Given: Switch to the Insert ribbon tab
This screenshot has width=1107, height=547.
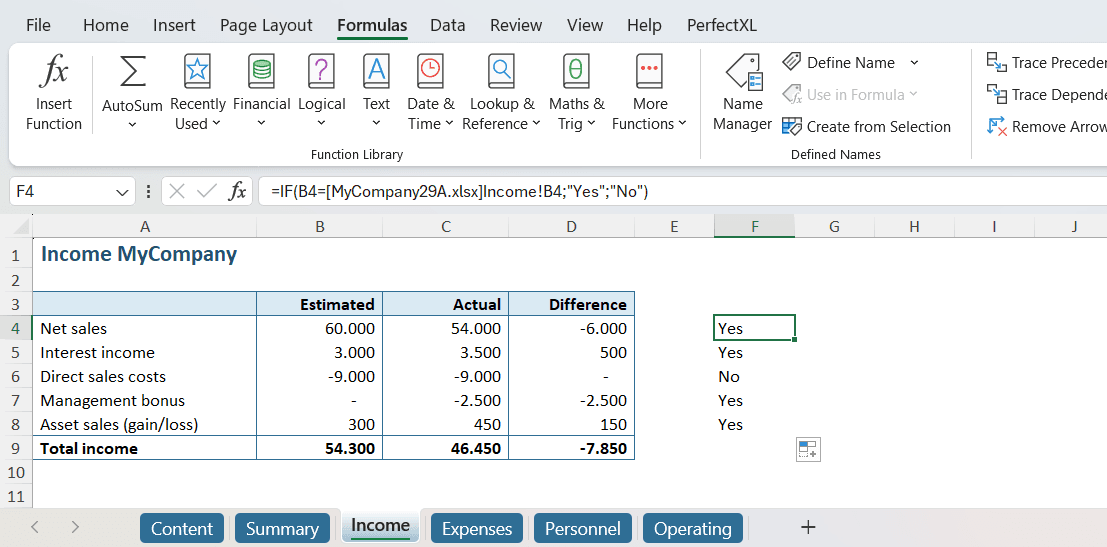Looking at the screenshot, I should pyautogui.click(x=174, y=25).
